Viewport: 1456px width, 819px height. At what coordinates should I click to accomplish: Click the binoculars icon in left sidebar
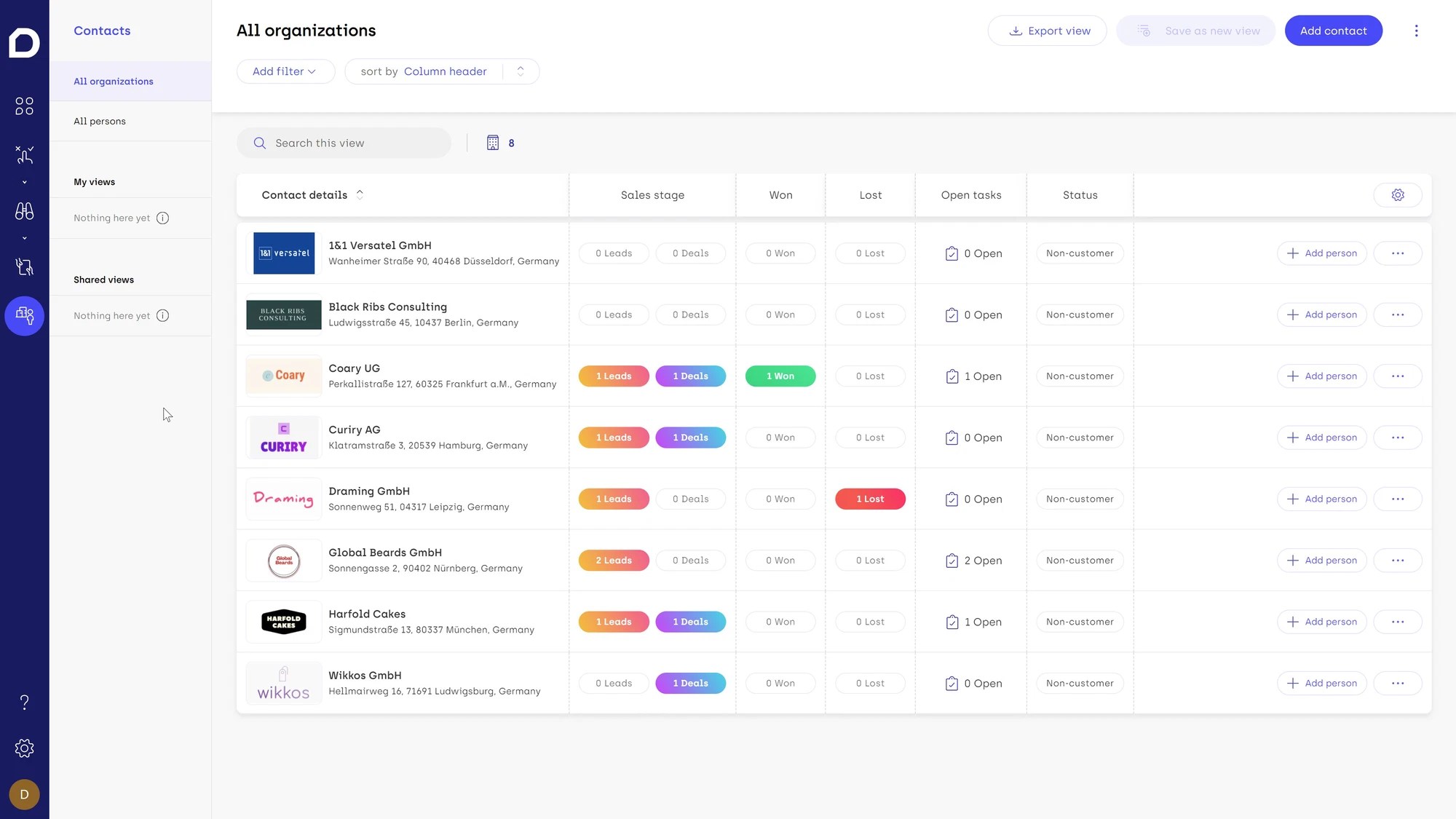point(24,211)
